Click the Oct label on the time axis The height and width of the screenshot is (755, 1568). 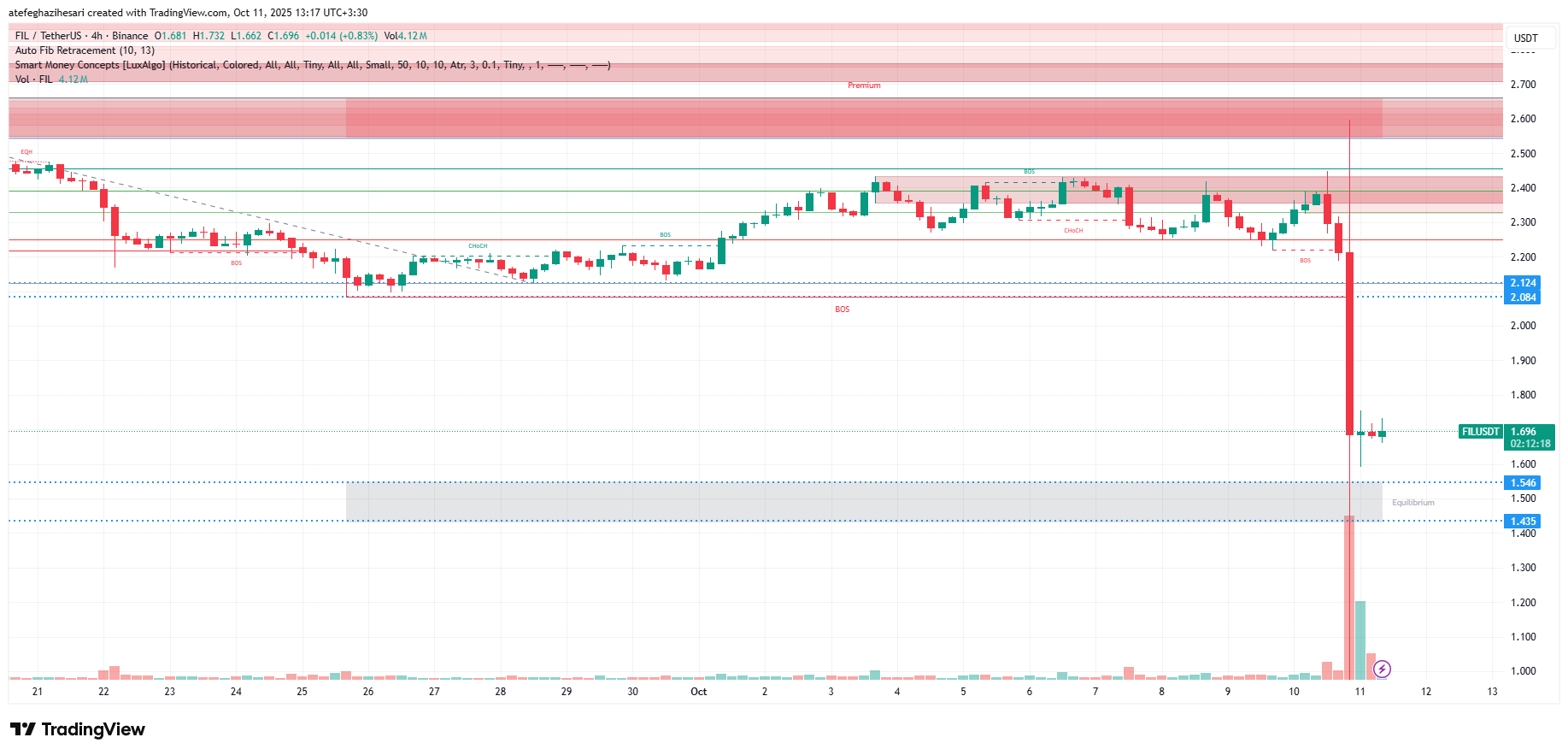[698, 692]
